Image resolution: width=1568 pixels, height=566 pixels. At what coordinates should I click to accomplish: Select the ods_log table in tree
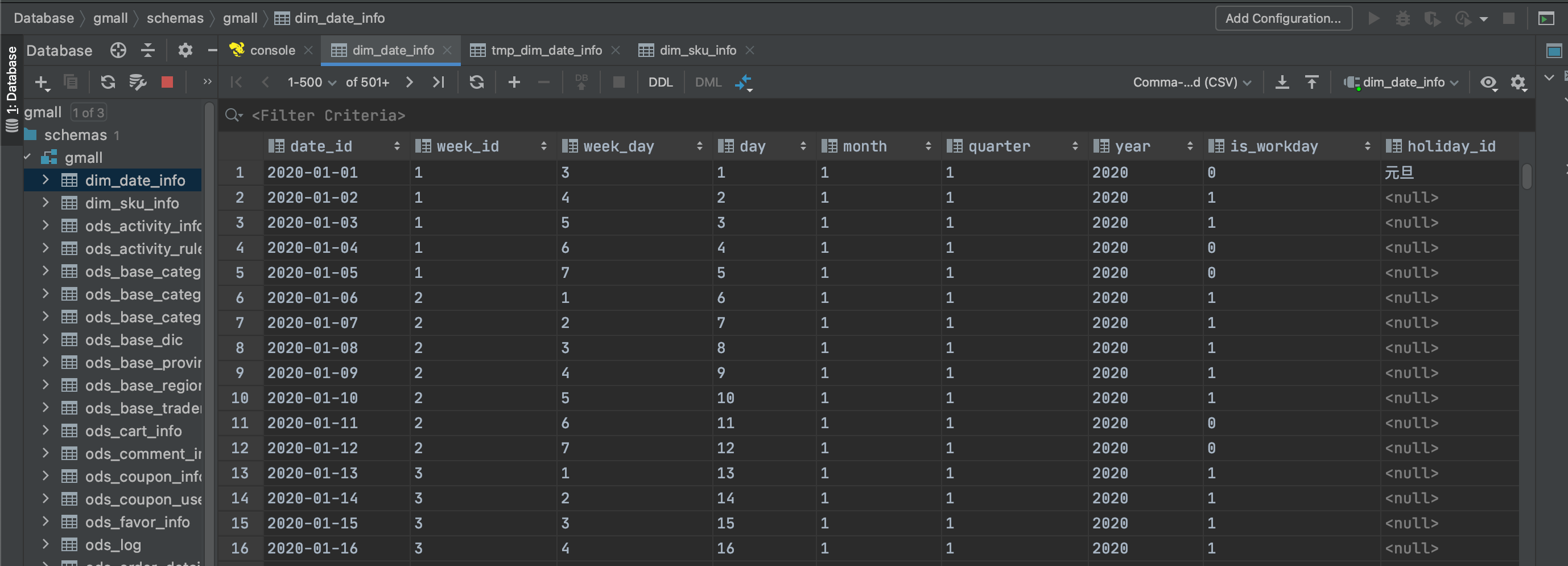tap(113, 545)
